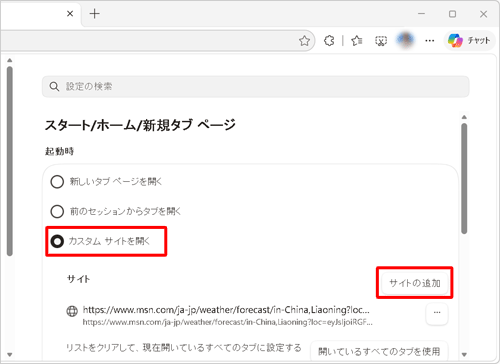Click the 起動時 section label
Screen dimensions: 500x364
point(59,151)
